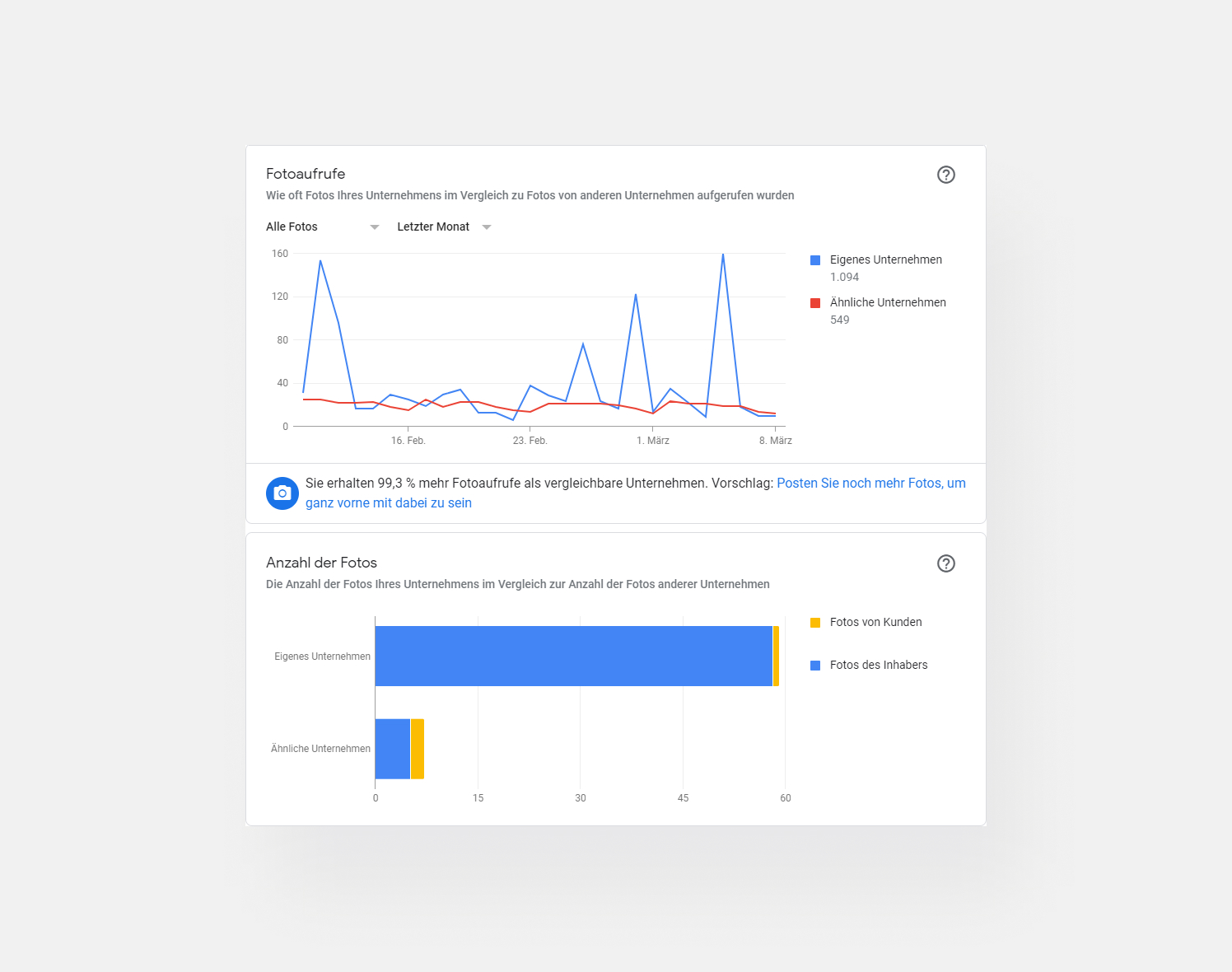Open the Alle Fotos dropdown
Viewport: 1232px width, 972px height.
321,227
